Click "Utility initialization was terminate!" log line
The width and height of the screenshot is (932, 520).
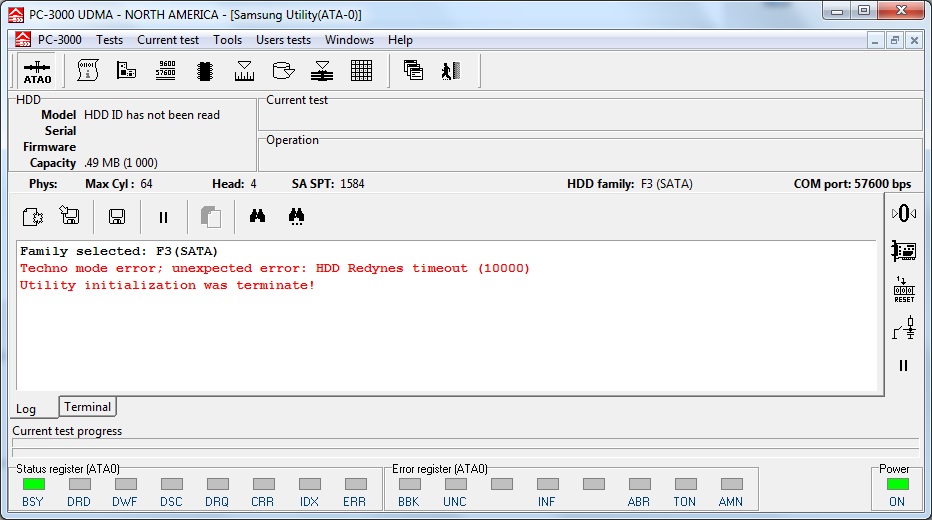167,285
